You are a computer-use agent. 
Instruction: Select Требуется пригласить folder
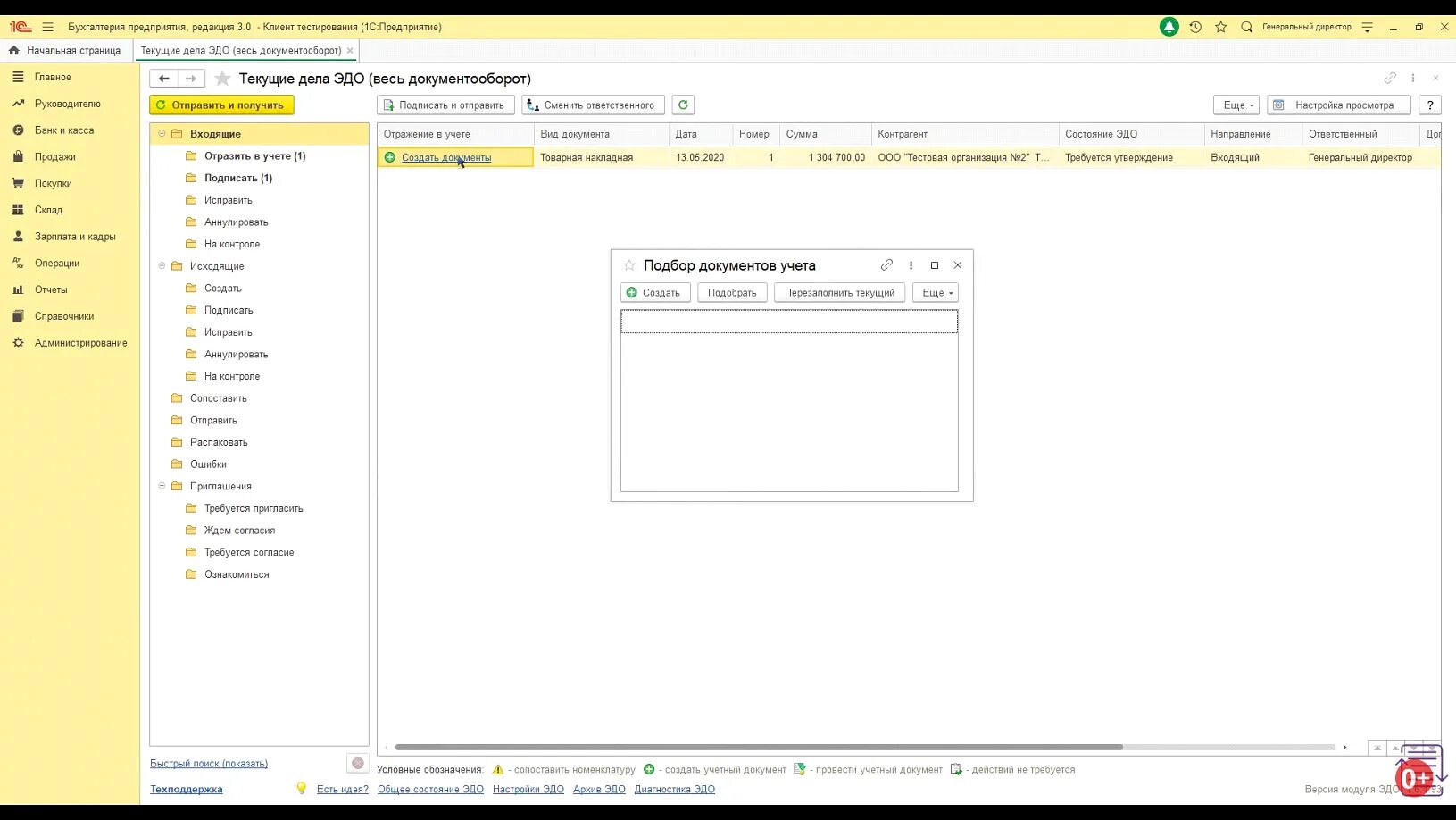254,508
